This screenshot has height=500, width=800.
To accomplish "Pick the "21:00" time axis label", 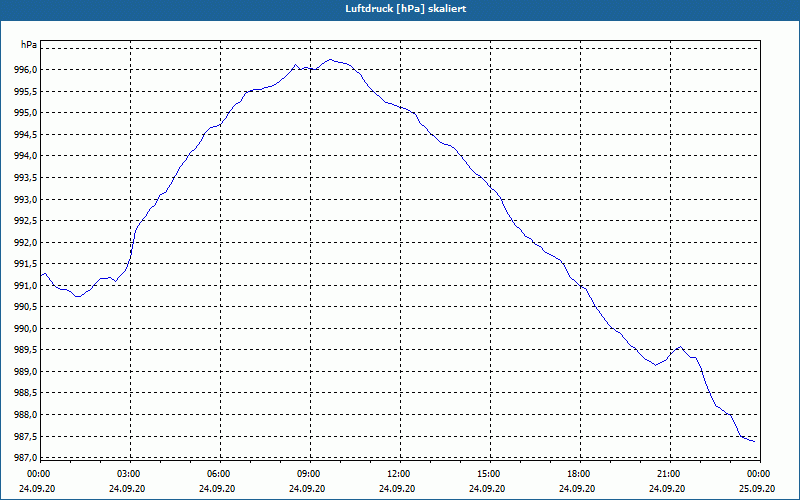I will (668, 474).
